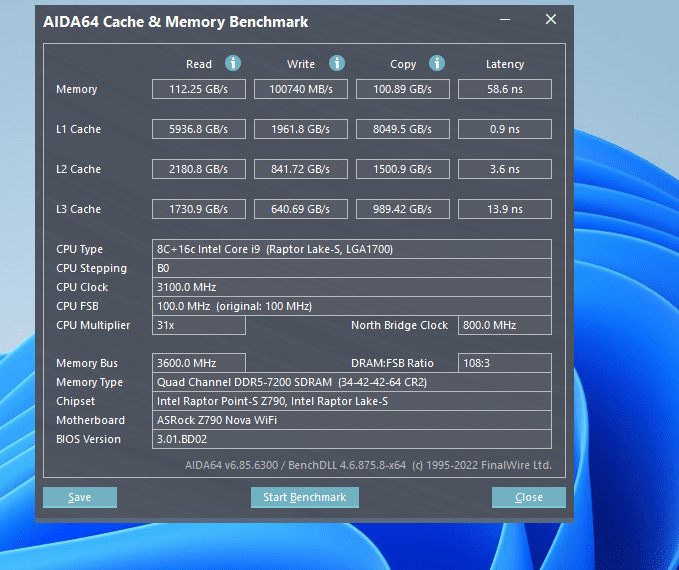Image resolution: width=679 pixels, height=570 pixels.
Task: Click Memory Bus value 3600.0 MHz
Action: click(199, 363)
